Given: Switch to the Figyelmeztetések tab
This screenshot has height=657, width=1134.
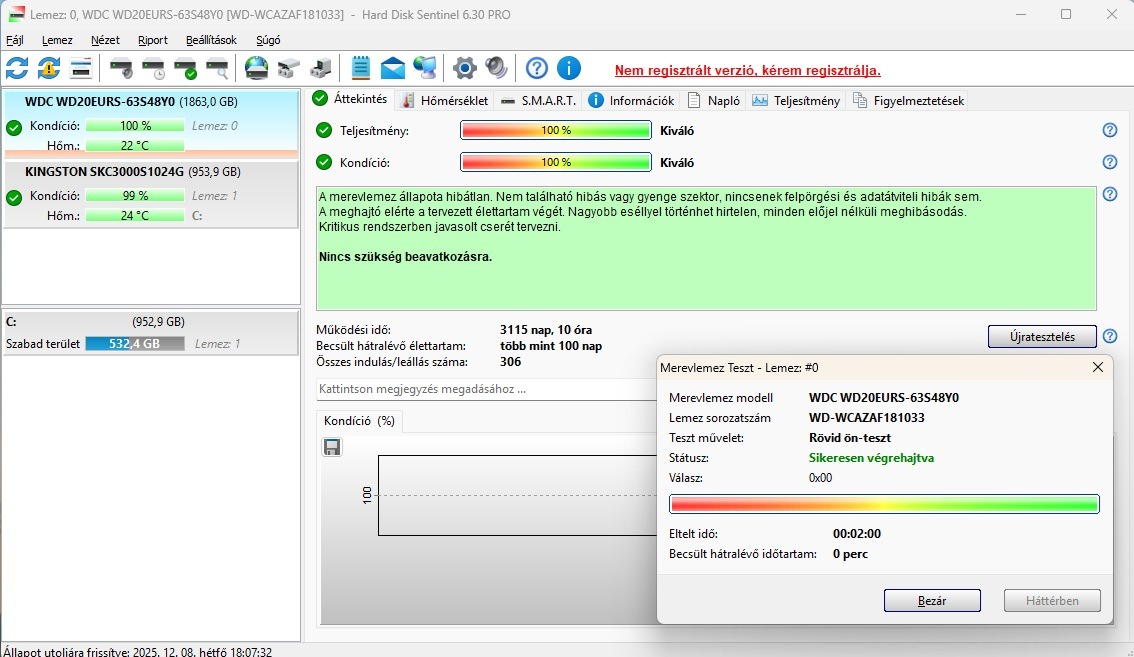Looking at the screenshot, I should pyautogui.click(x=908, y=101).
